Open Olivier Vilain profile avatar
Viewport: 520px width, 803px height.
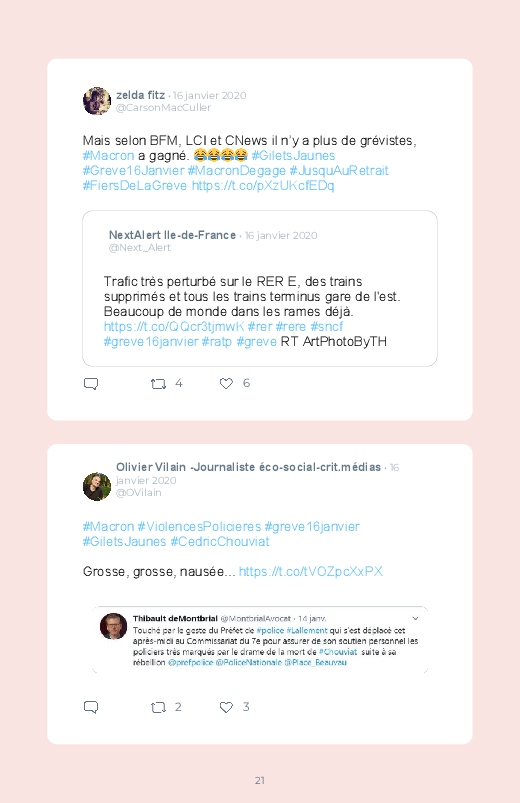tap(97, 487)
